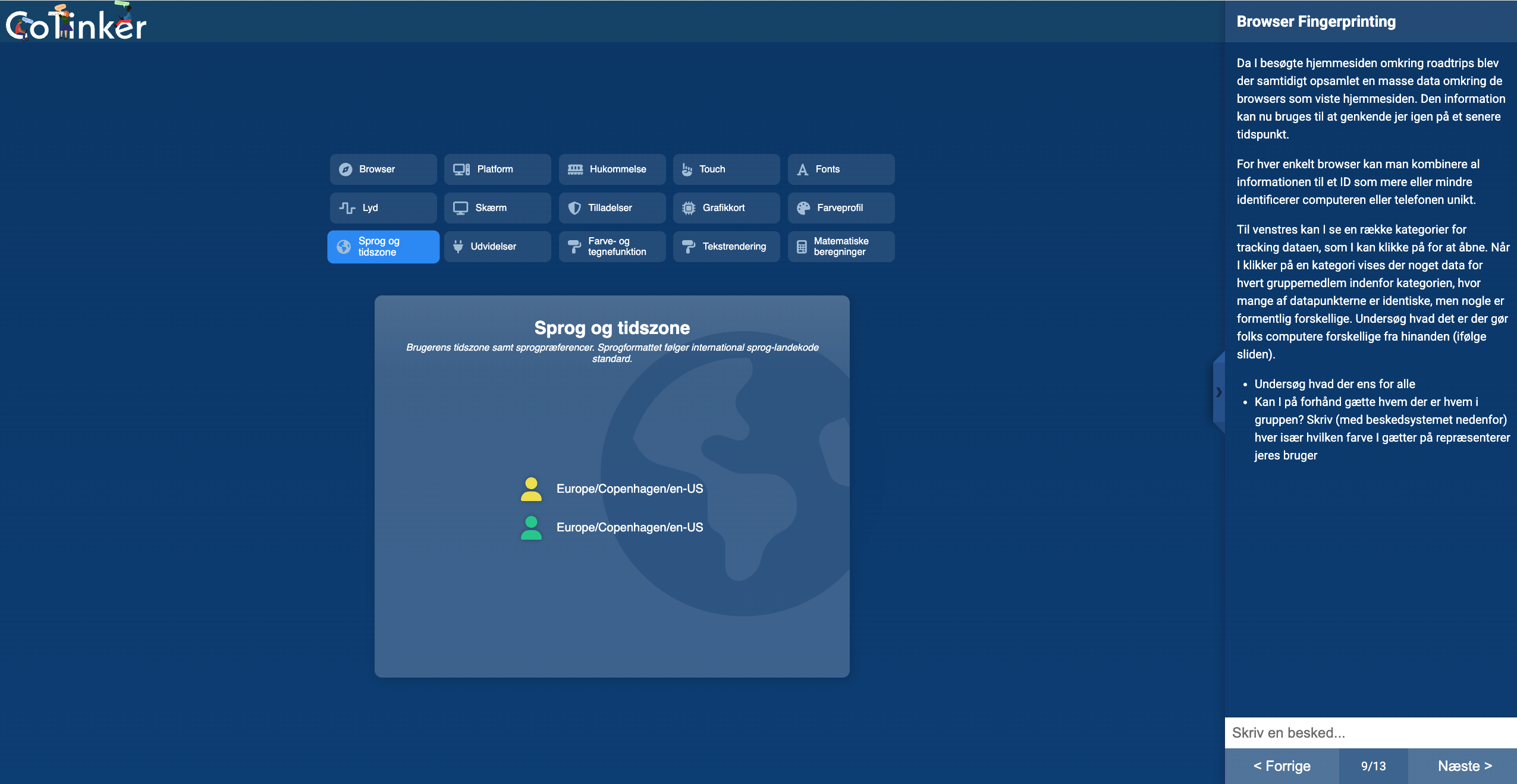Screen dimensions: 1517x784
Task: Click the Matematiske beregninger calculator icon
Action: tap(802, 247)
